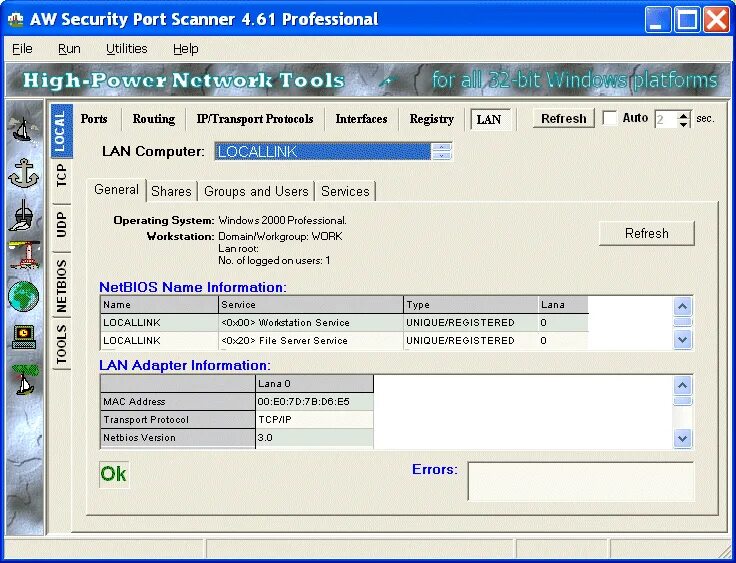The image size is (736, 563).
Task: Switch to the LAN tab
Action: pyautogui.click(x=489, y=119)
